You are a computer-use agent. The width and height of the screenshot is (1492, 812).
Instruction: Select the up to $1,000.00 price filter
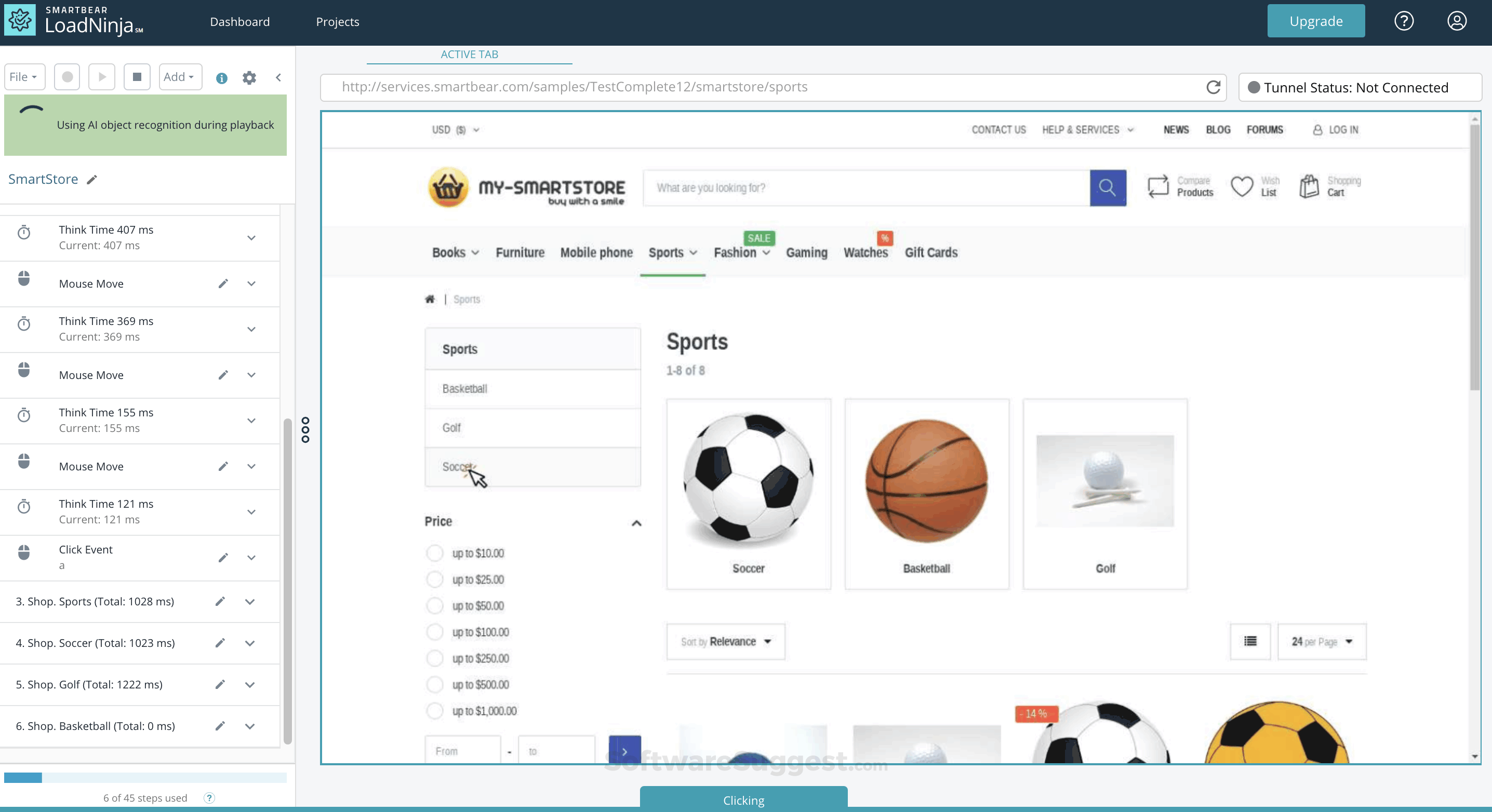click(434, 711)
